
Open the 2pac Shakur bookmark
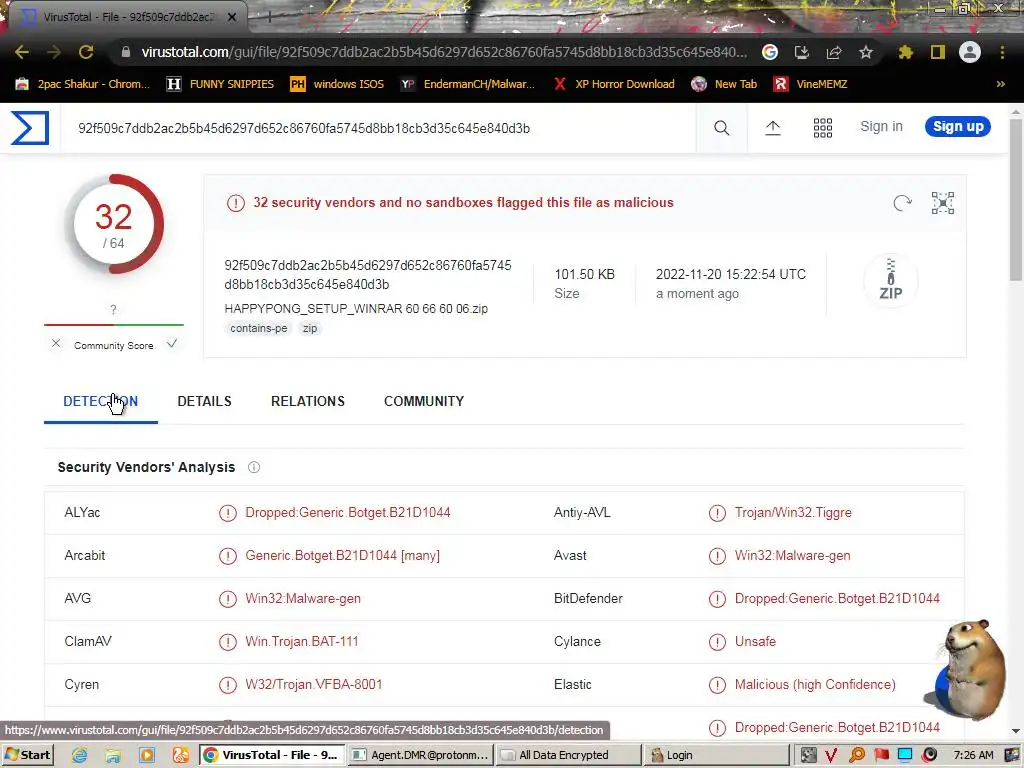(x=82, y=84)
